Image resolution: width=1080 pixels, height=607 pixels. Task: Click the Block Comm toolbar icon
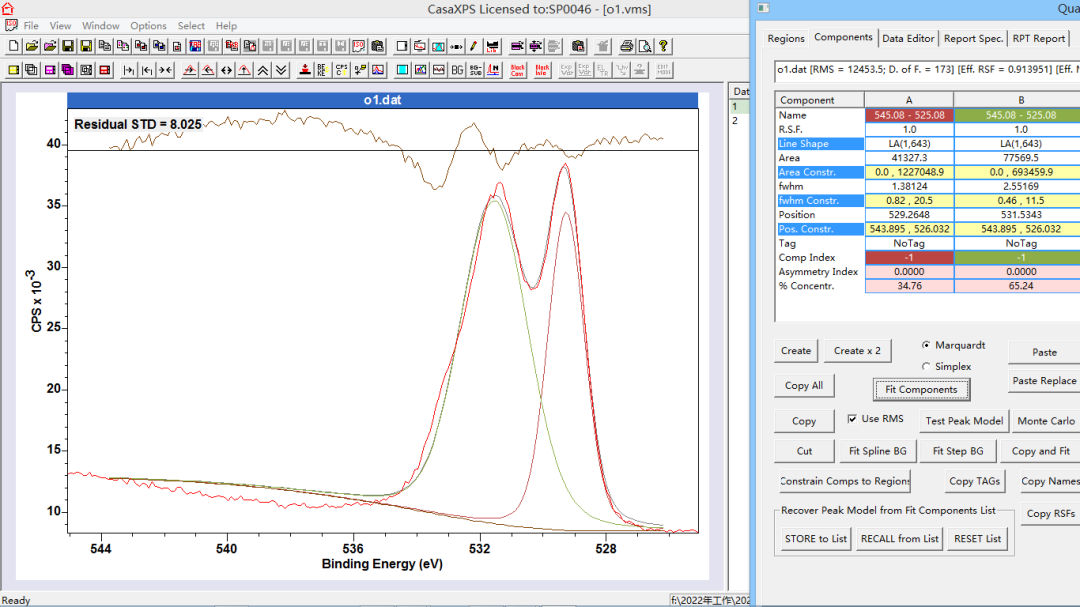tap(517, 70)
